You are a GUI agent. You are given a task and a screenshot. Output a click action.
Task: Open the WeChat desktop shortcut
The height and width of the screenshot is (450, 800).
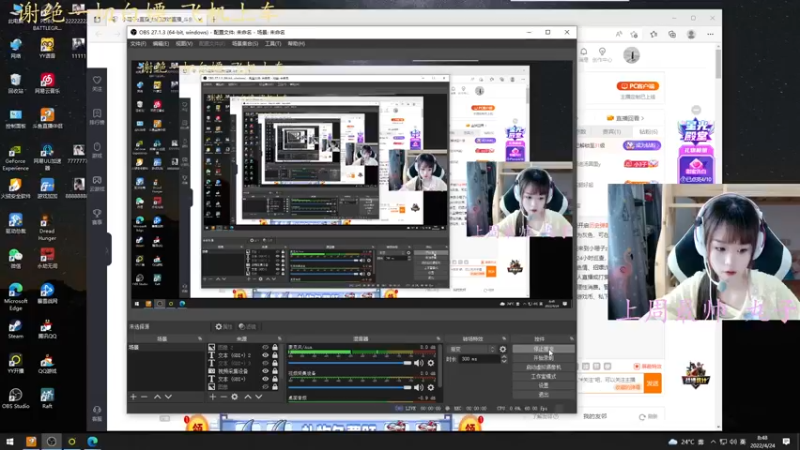click(x=15, y=259)
